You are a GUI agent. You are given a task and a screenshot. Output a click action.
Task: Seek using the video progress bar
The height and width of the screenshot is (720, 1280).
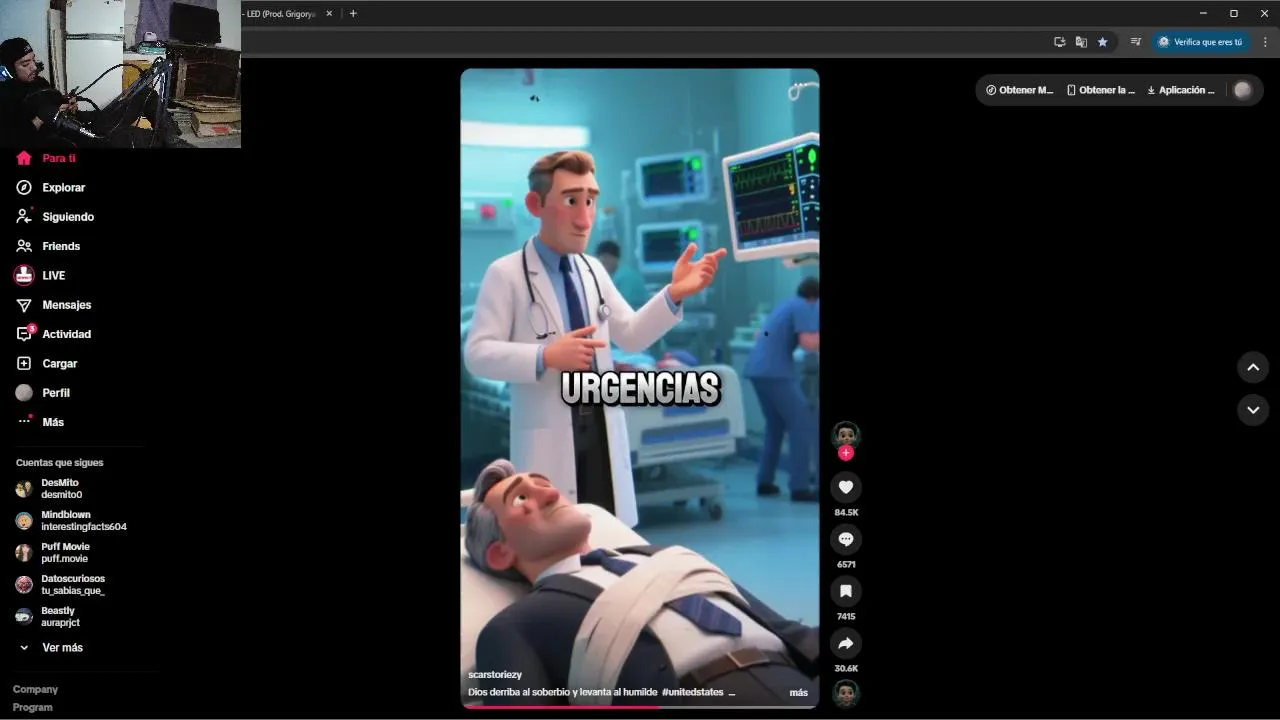click(x=640, y=707)
